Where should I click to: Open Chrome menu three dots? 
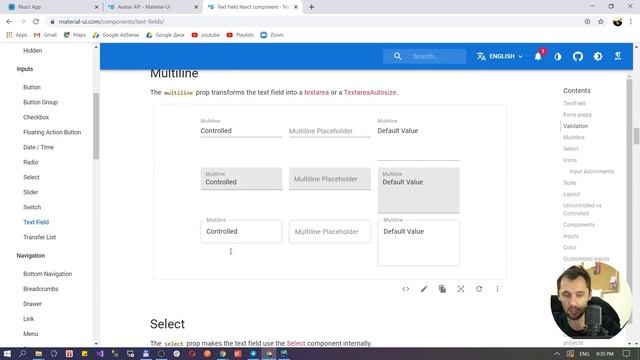tap(631, 22)
